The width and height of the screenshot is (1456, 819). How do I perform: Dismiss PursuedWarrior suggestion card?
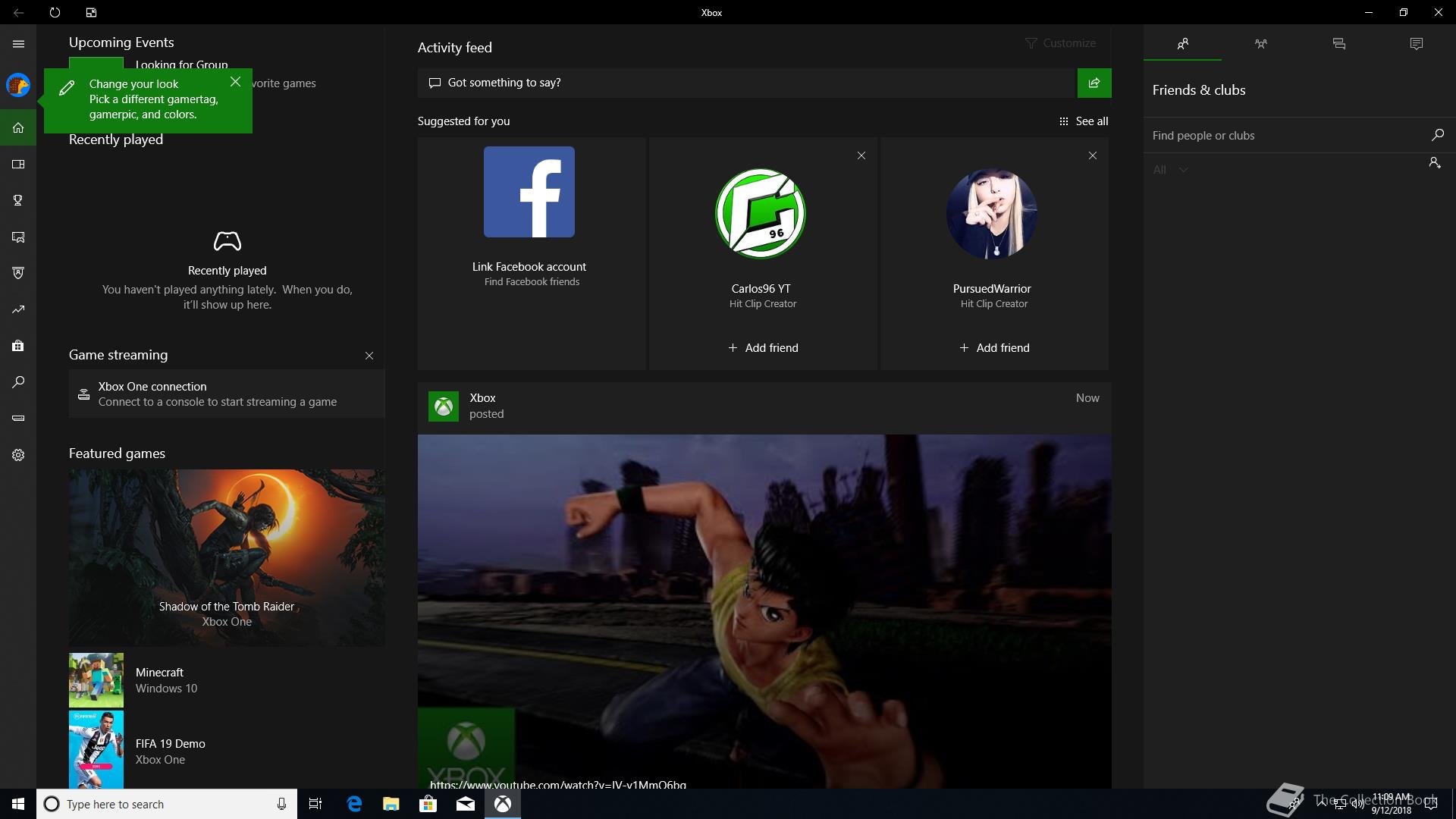[x=1093, y=155]
